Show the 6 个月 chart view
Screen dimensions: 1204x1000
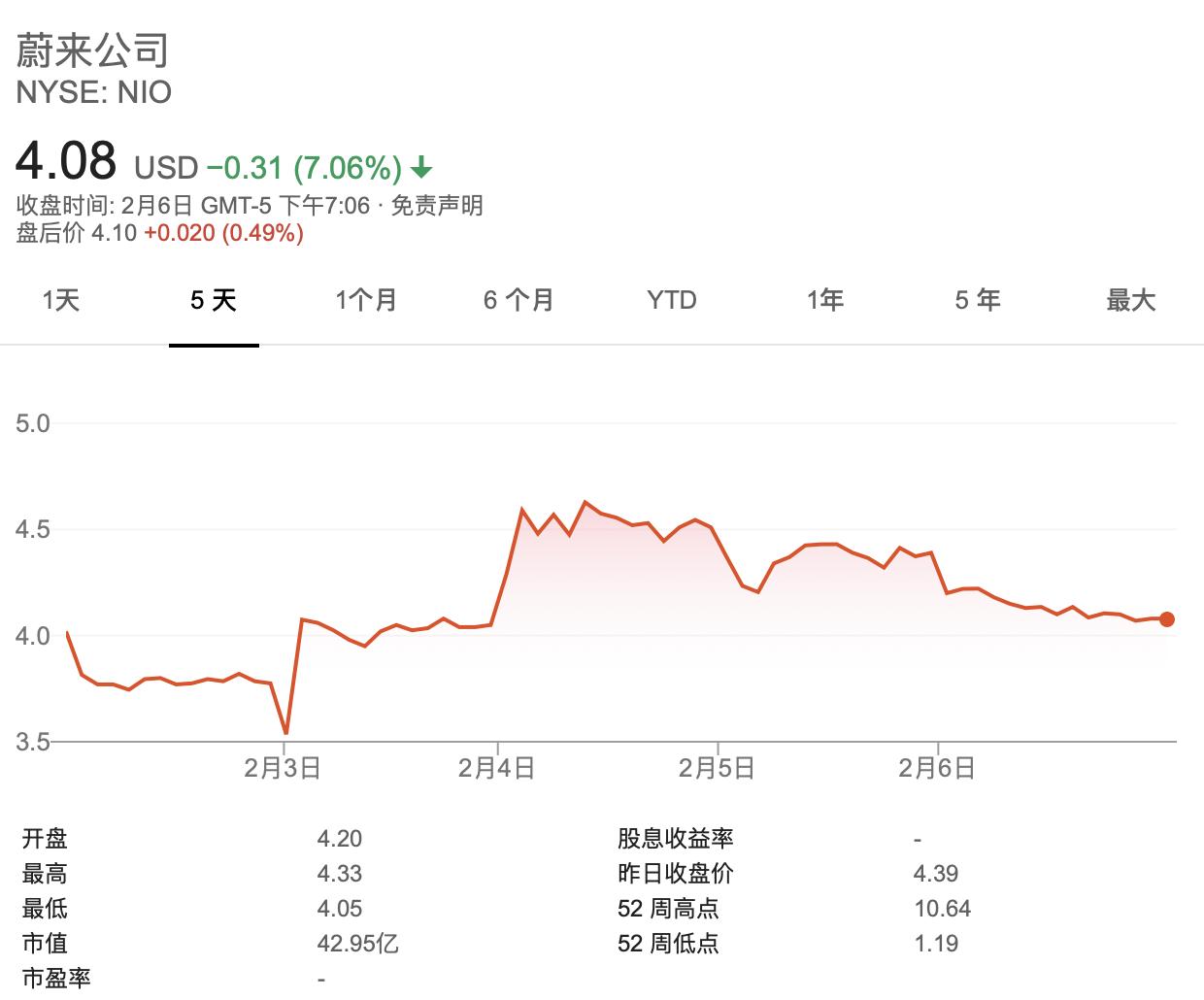518,300
